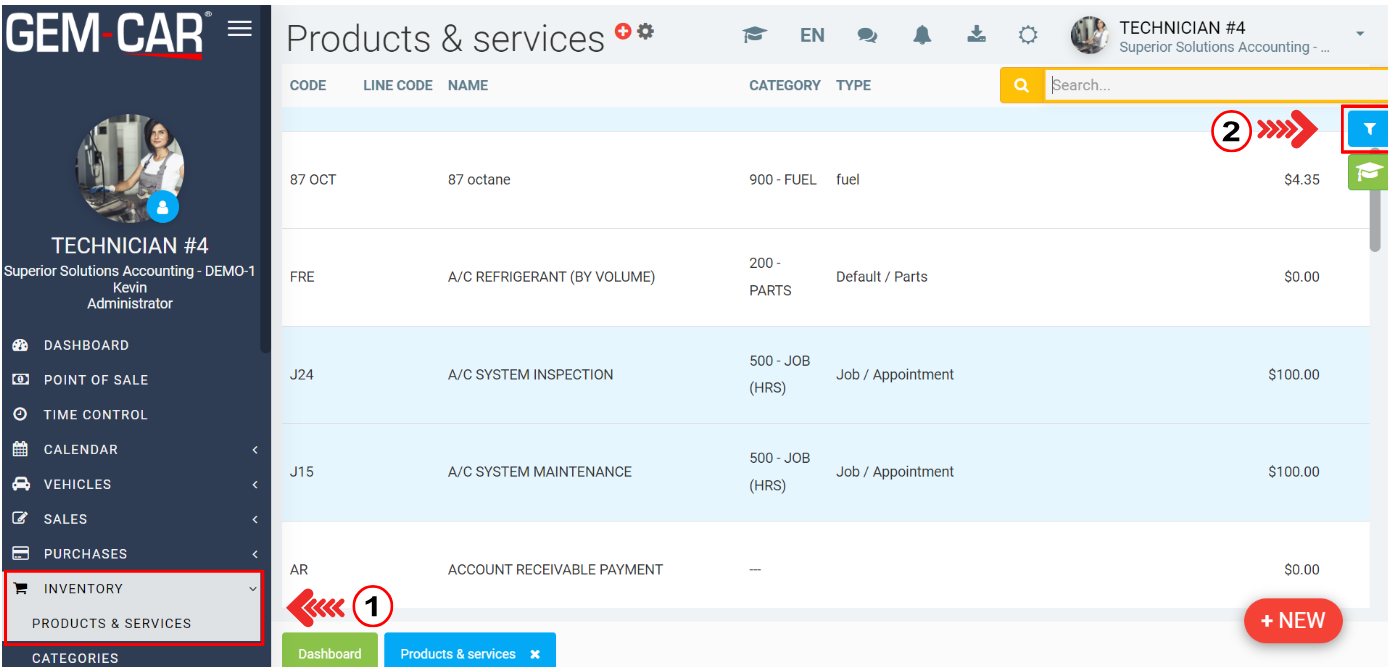Click the red plus icon beside page title
The width and height of the screenshot is (1388, 669).
pyautogui.click(x=623, y=31)
